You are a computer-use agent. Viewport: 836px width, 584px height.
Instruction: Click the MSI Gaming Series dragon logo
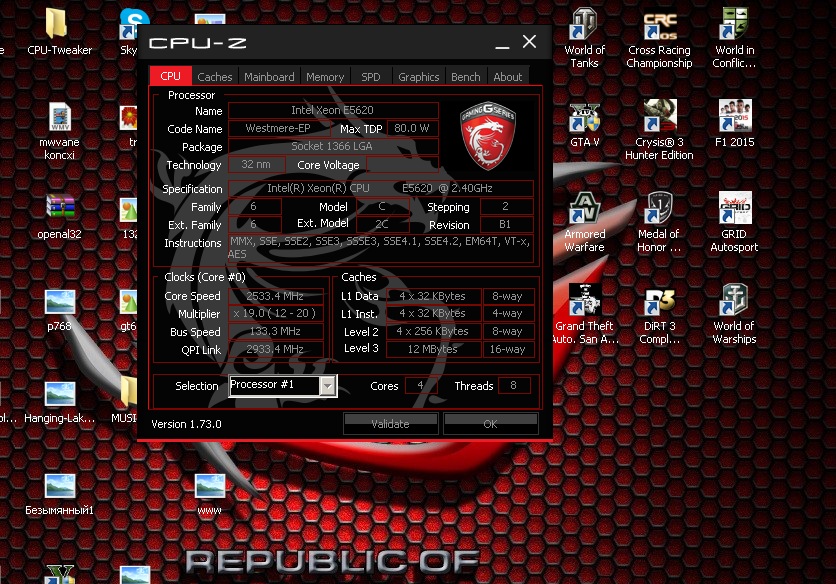pyautogui.click(x=488, y=134)
